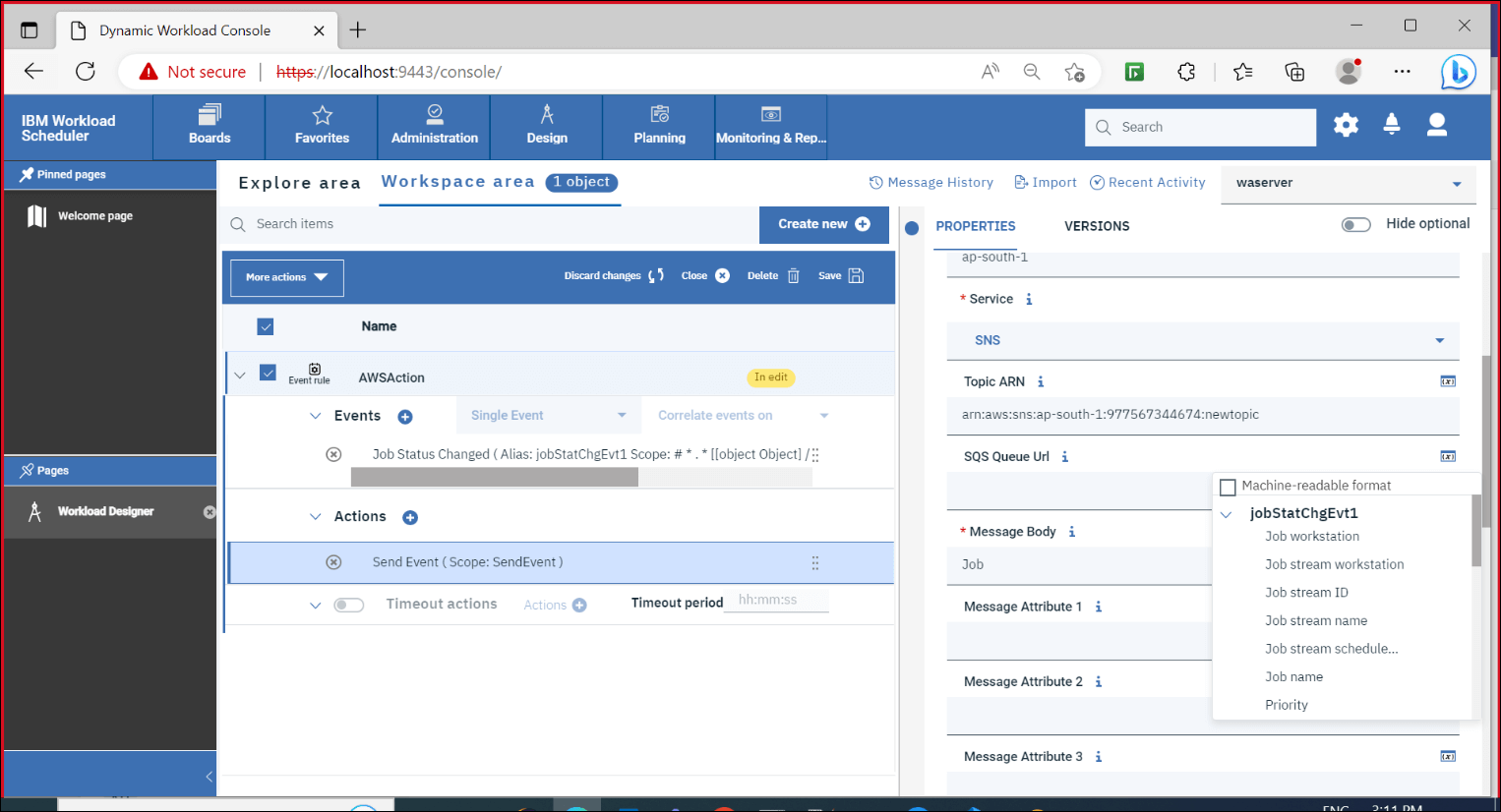Click info icon next to Service
The height and width of the screenshot is (812, 1501).
(1029, 299)
